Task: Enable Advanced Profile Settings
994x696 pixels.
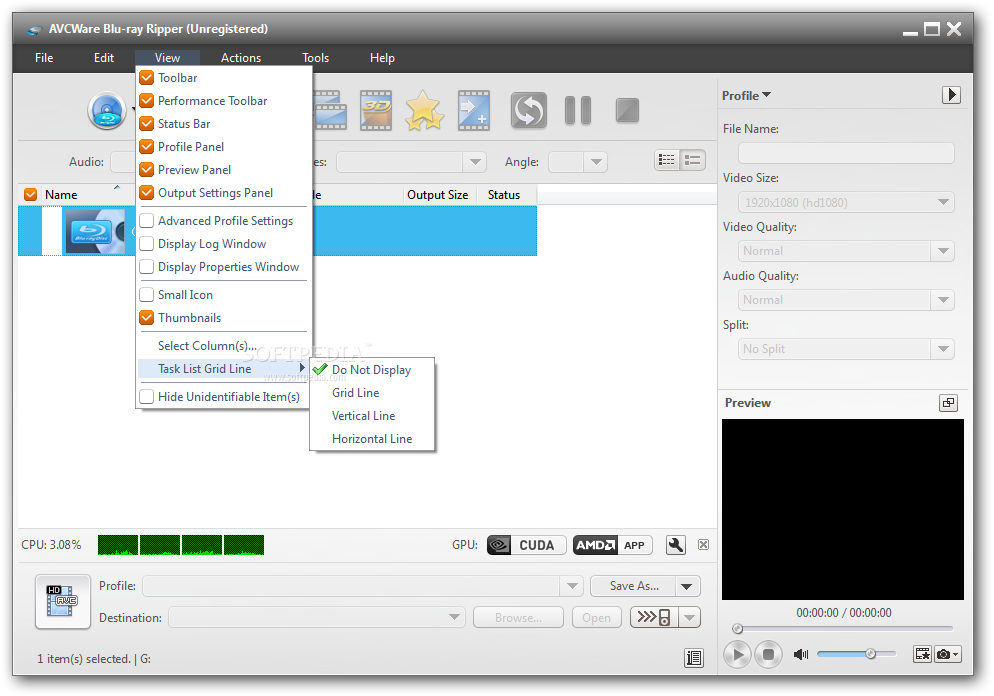Action: pos(146,221)
